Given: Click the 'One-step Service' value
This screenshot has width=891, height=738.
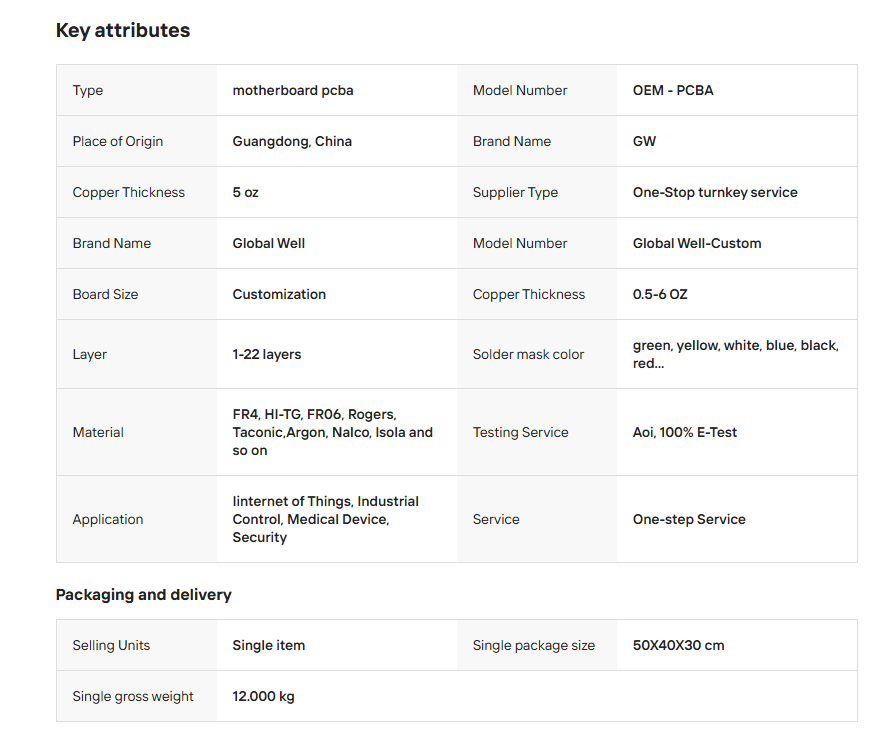Looking at the screenshot, I should pyautogui.click(x=689, y=519).
